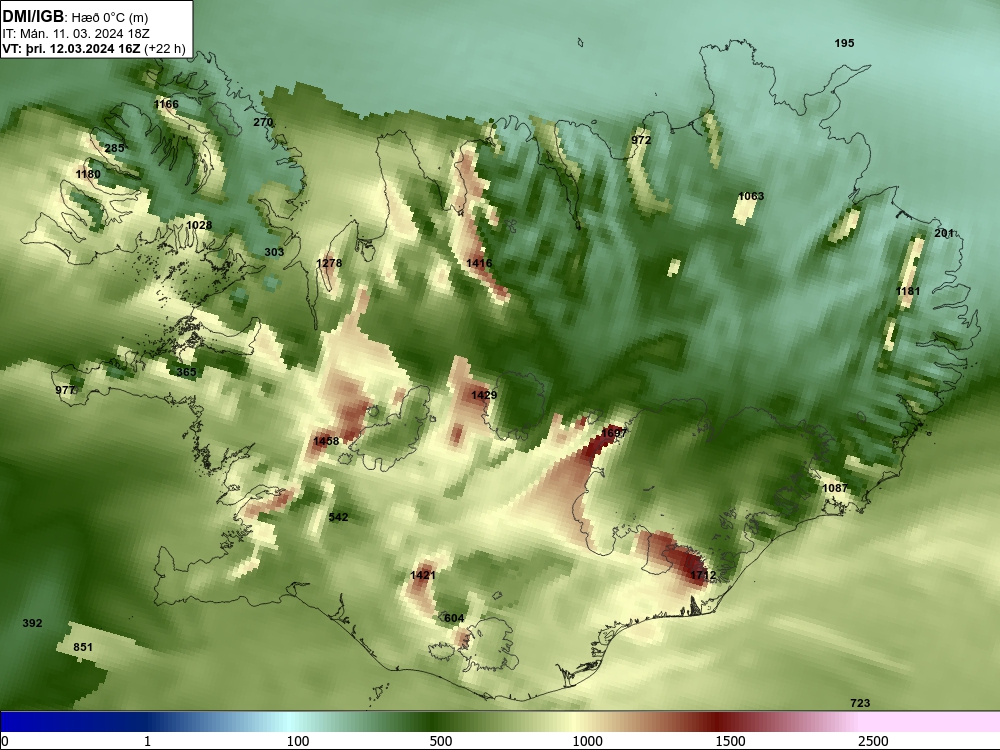Click the 972 value label
1000x750 pixels.
click(641, 140)
